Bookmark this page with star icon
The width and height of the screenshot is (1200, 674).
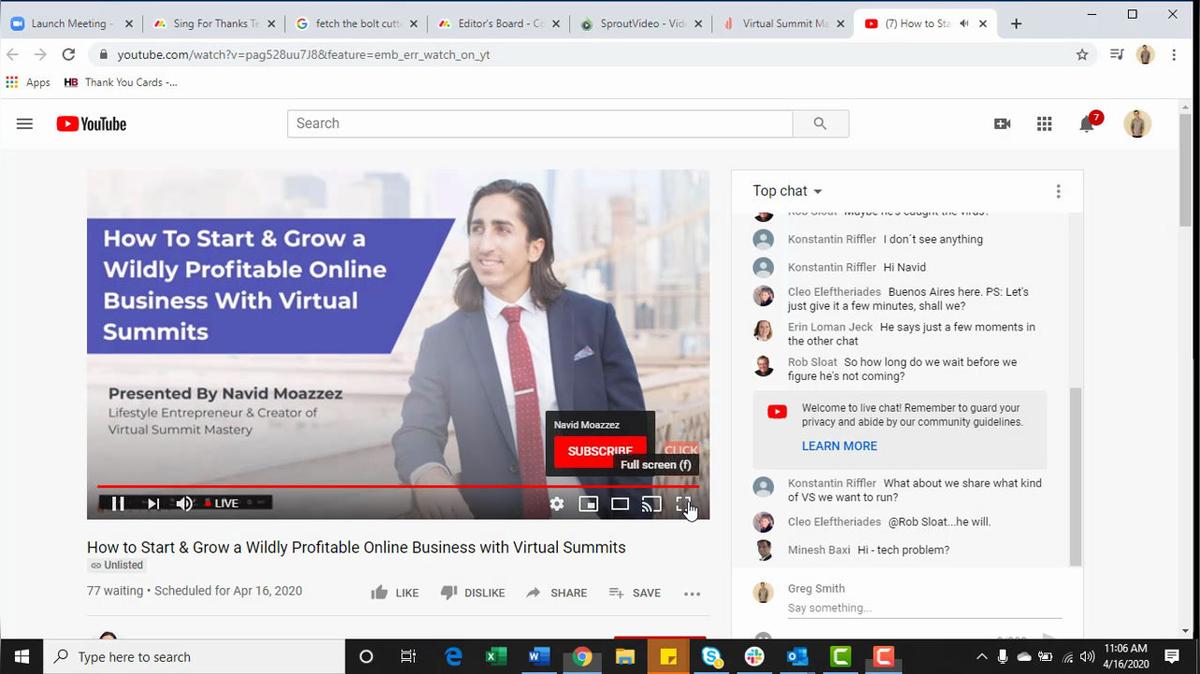pos(1082,55)
